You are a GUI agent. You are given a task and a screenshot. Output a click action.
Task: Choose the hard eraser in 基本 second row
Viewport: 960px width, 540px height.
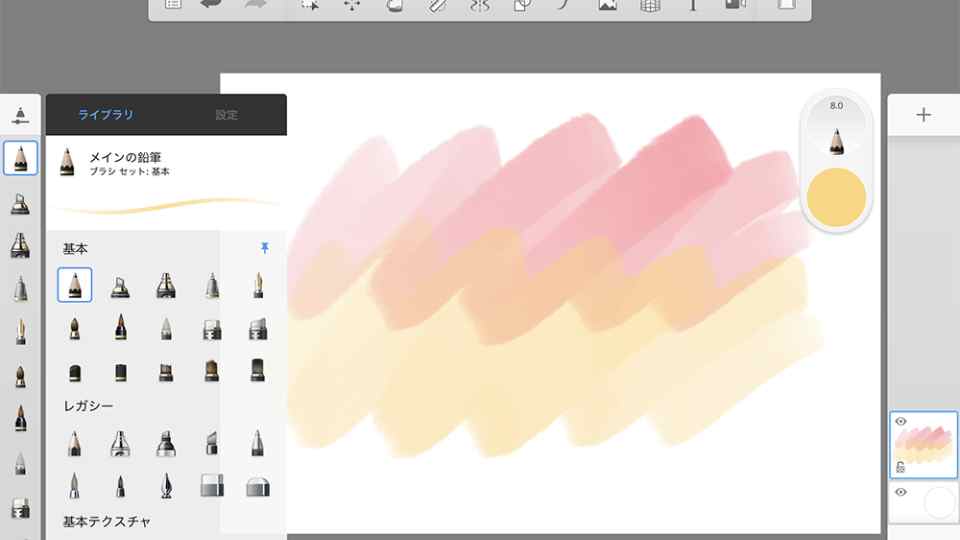pos(212,329)
